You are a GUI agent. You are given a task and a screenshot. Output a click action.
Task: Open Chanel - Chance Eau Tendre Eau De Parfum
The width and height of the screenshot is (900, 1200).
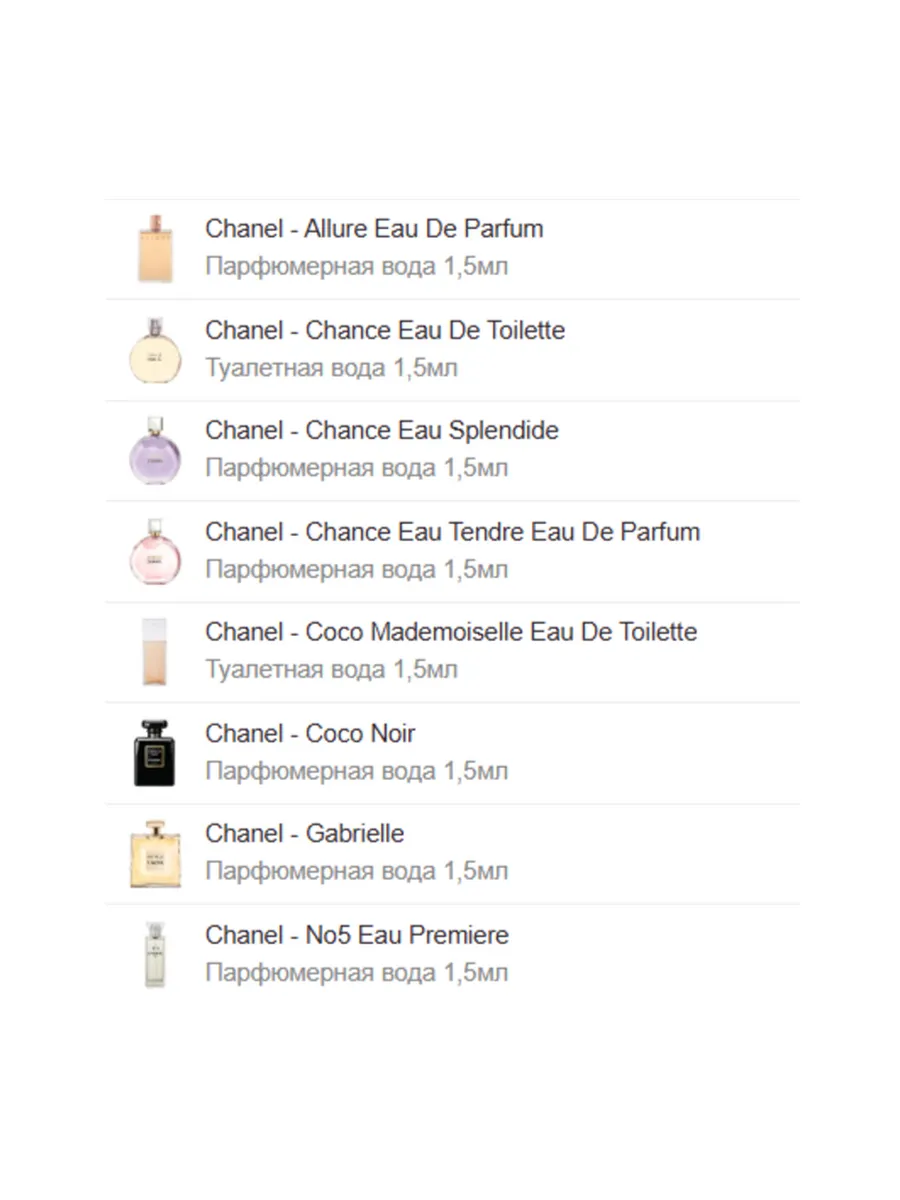(452, 532)
